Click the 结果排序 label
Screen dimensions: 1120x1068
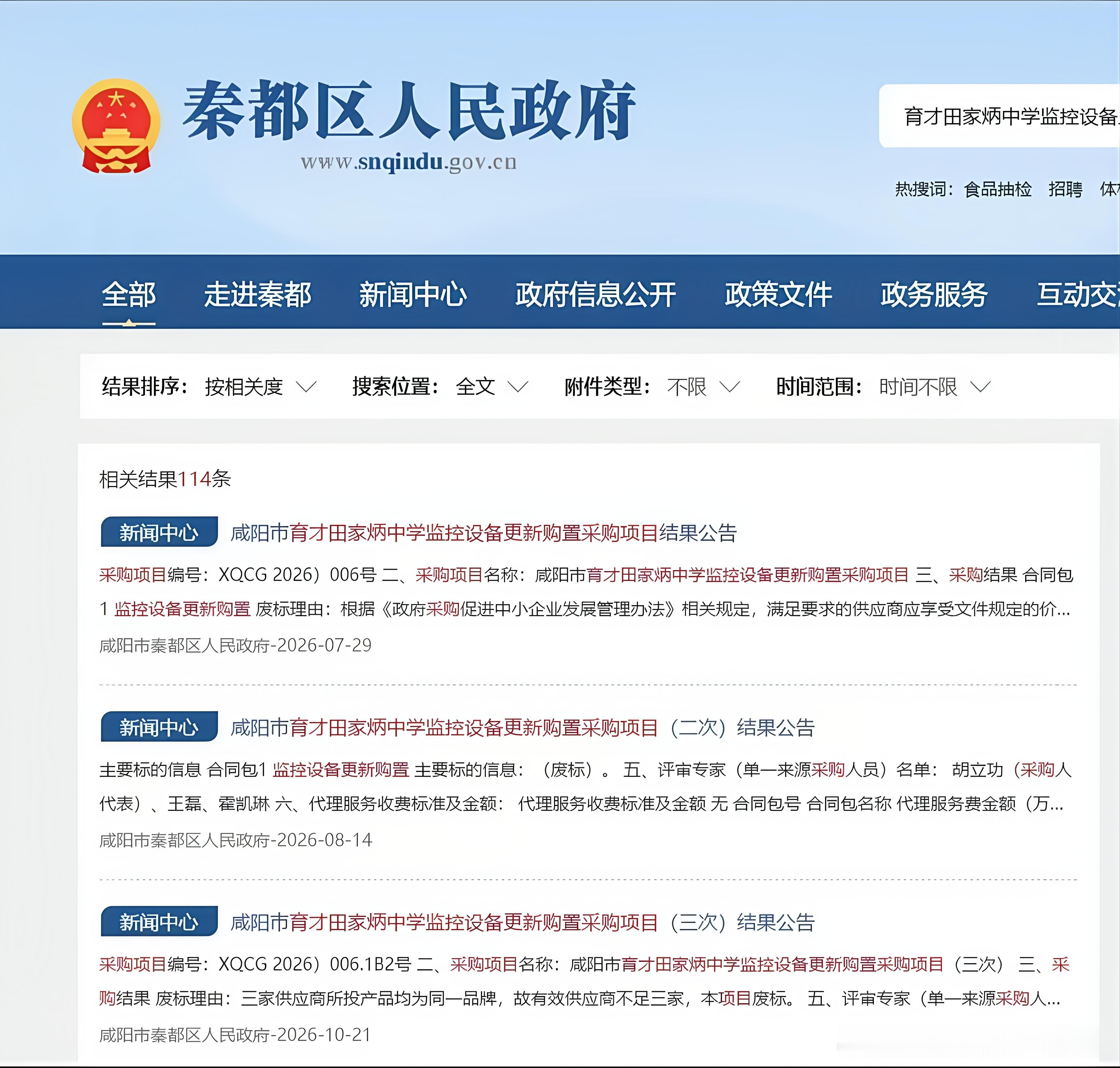click(x=145, y=387)
